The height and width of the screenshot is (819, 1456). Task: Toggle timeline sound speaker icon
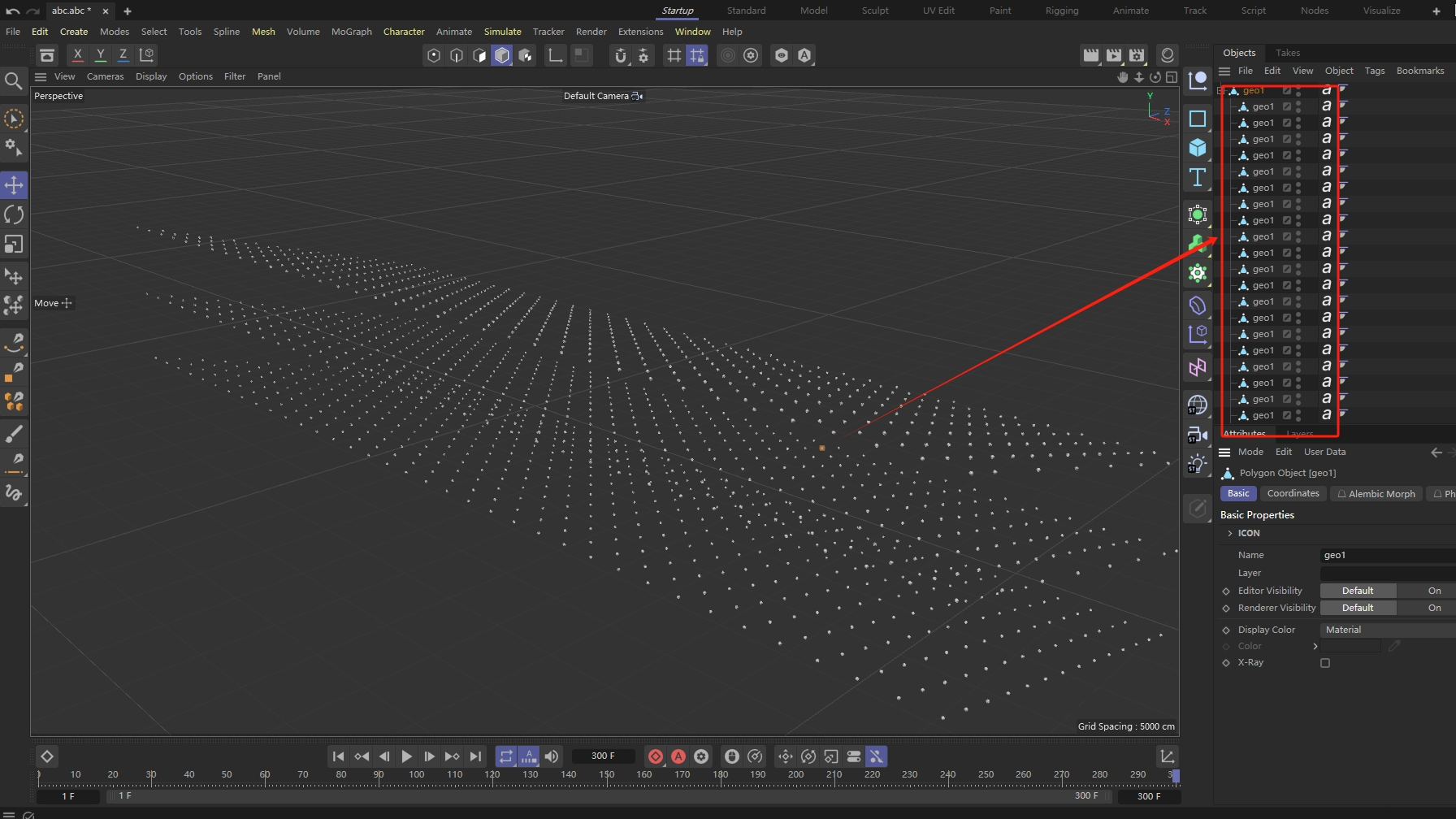tap(552, 756)
